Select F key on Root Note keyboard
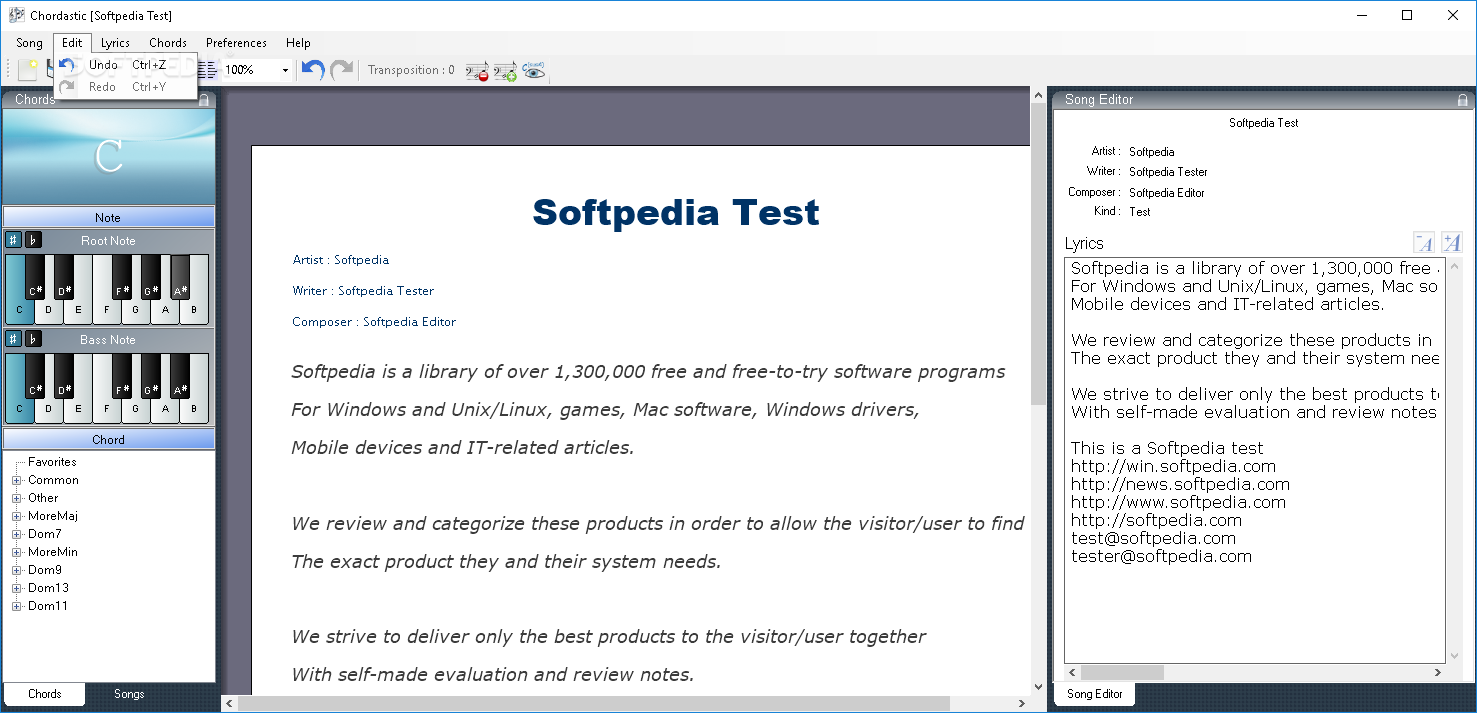The height and width of the screenshot is (713, 1477). (x=107, y=311)
